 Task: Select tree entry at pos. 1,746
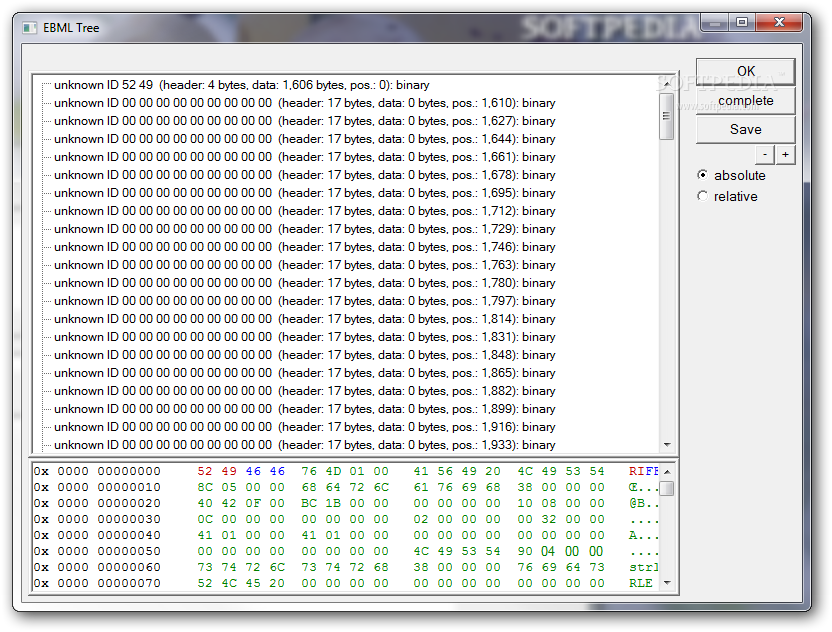coord(305,247)
